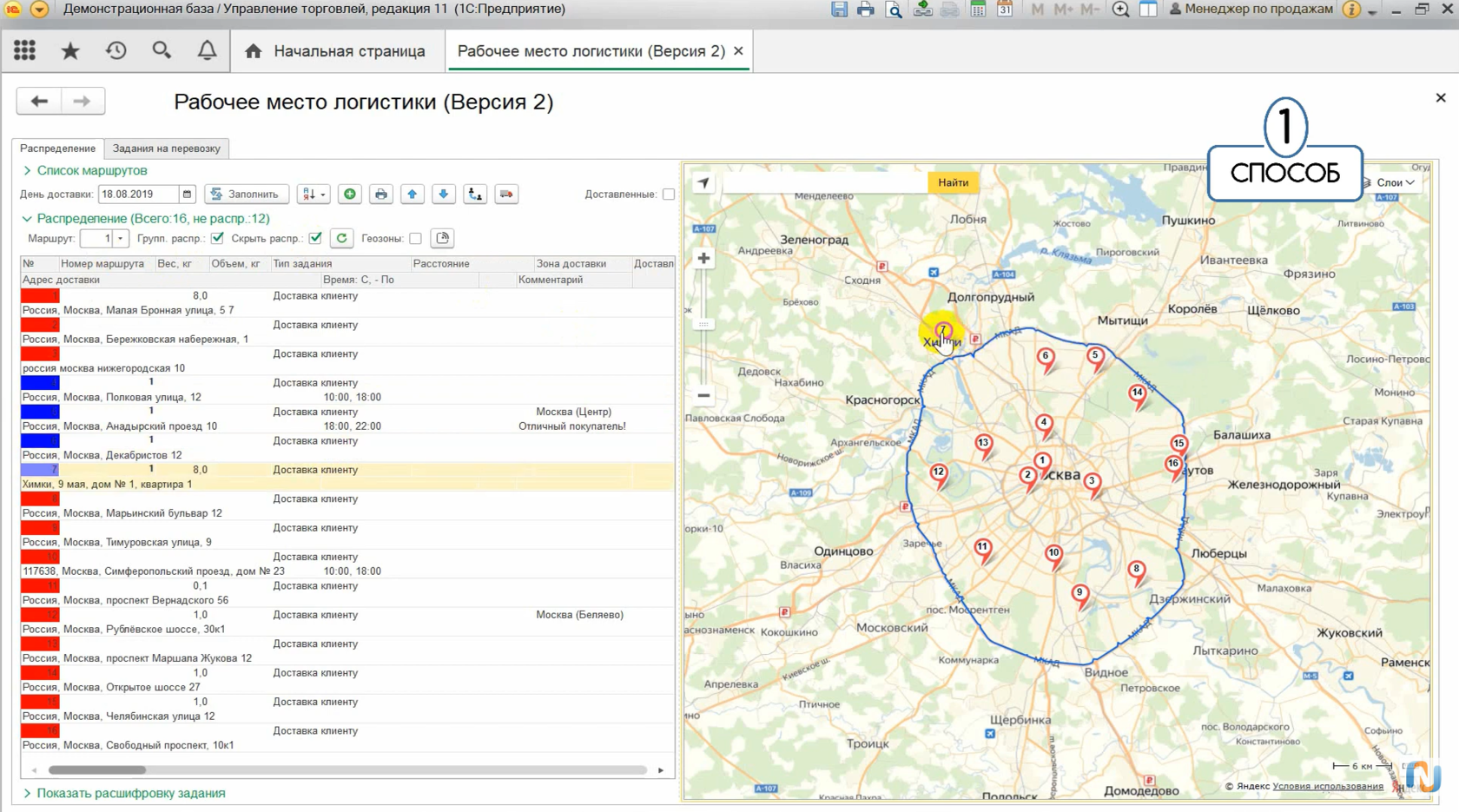Image resolution: width=1459 pixels, height=812 pixels.
Task: Open Print preview icon in title bar
Action: pos(894,10)
